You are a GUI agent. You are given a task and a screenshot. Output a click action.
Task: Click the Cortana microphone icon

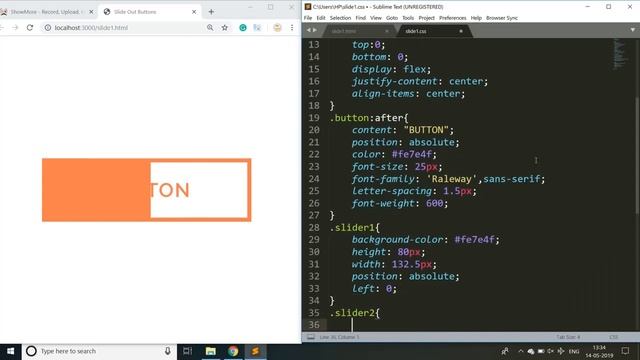coord(167,351)
